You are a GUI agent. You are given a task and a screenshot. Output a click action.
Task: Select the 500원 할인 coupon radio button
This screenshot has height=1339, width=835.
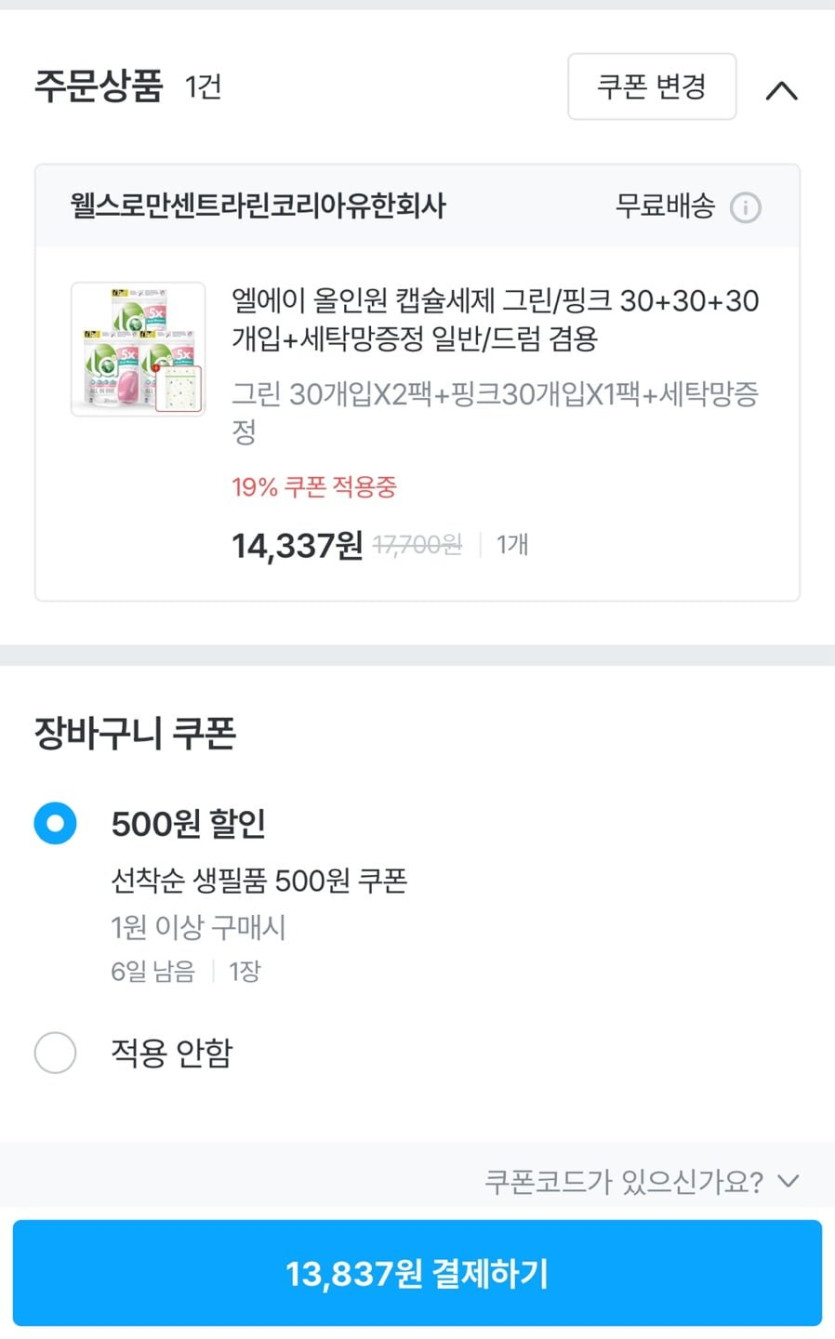55,823
